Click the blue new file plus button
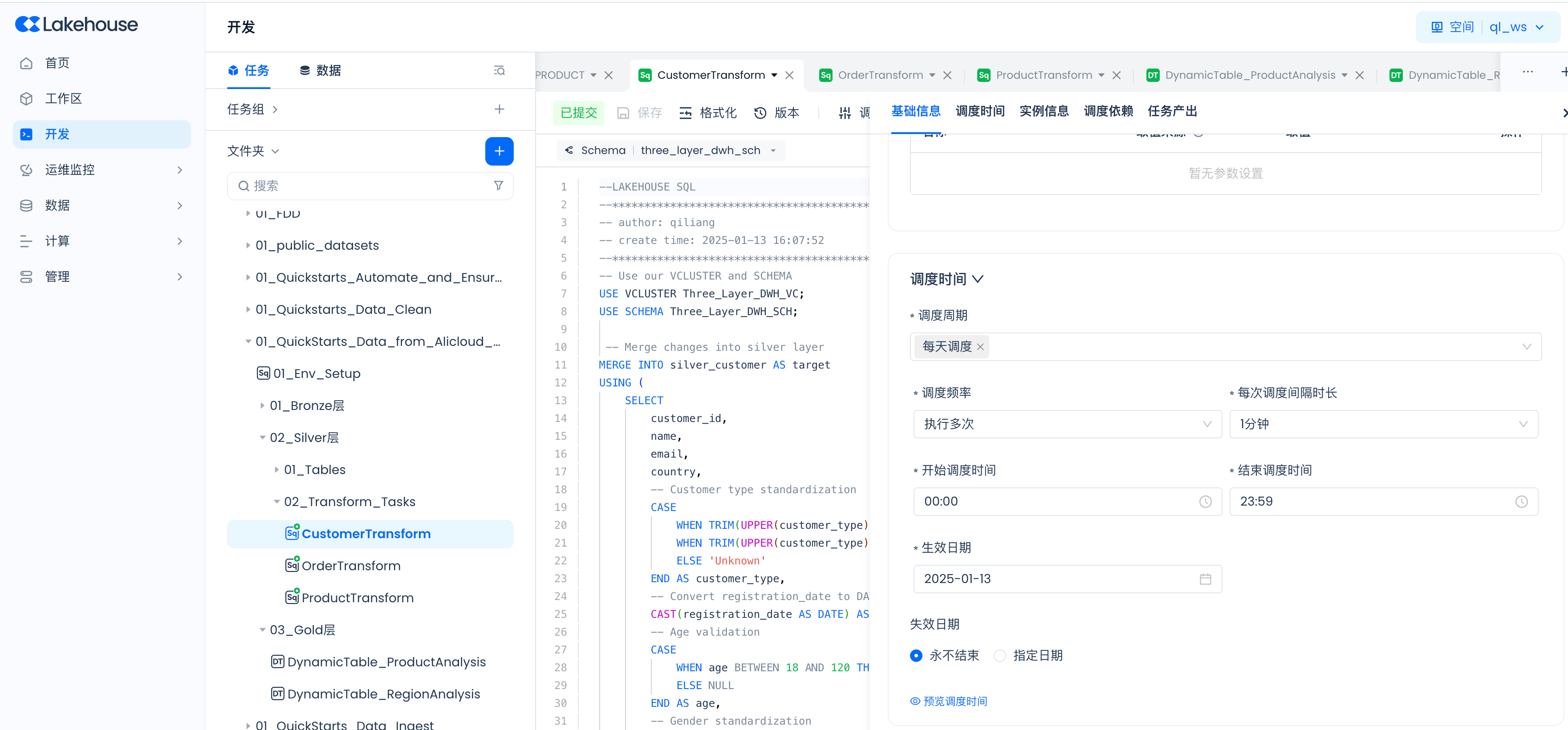This screenshot has height=730, width=1568. click(x=499, y=151)
